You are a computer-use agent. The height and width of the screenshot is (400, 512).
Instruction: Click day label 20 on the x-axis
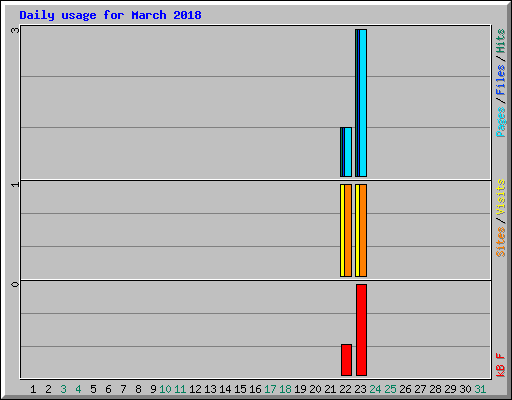(315, 389)
